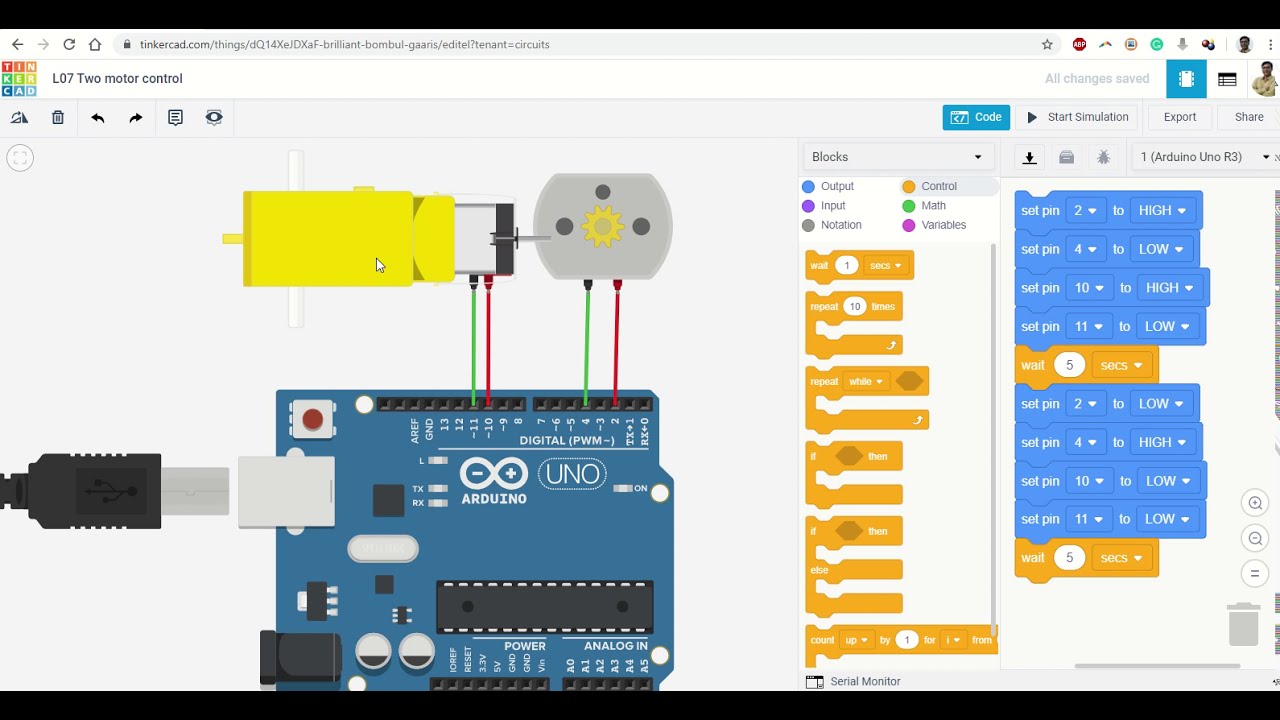Open the Blocks edit mode dropdown

897,157
